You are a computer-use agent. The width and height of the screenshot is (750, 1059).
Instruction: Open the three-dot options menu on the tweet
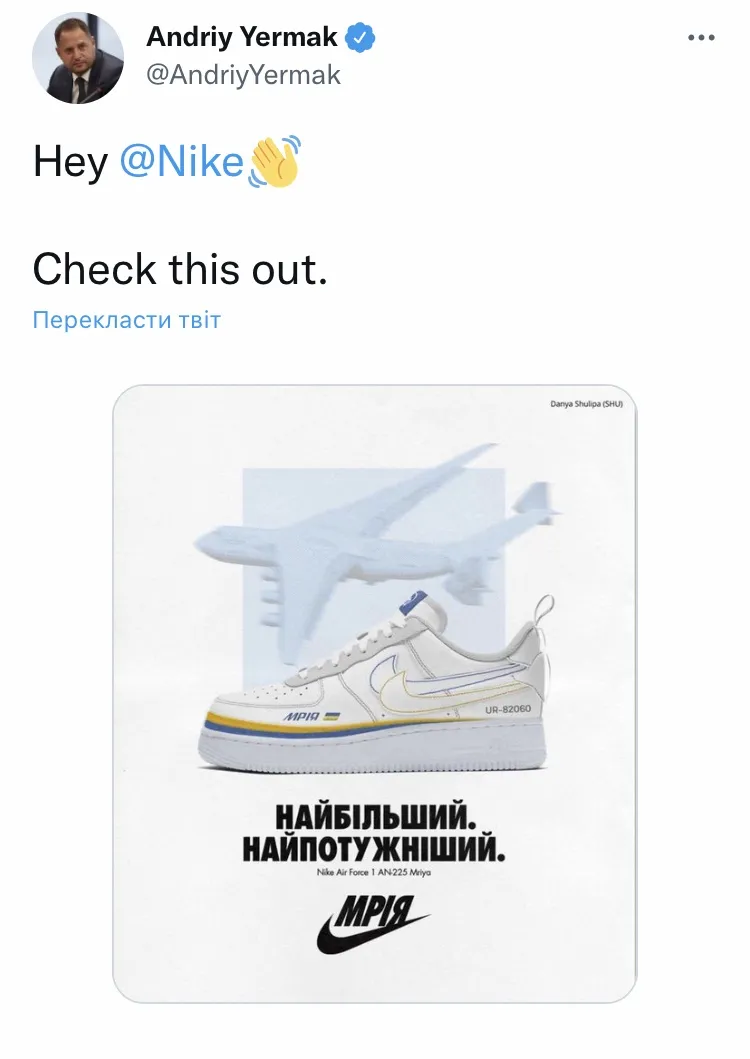click(x=700, y=37)
